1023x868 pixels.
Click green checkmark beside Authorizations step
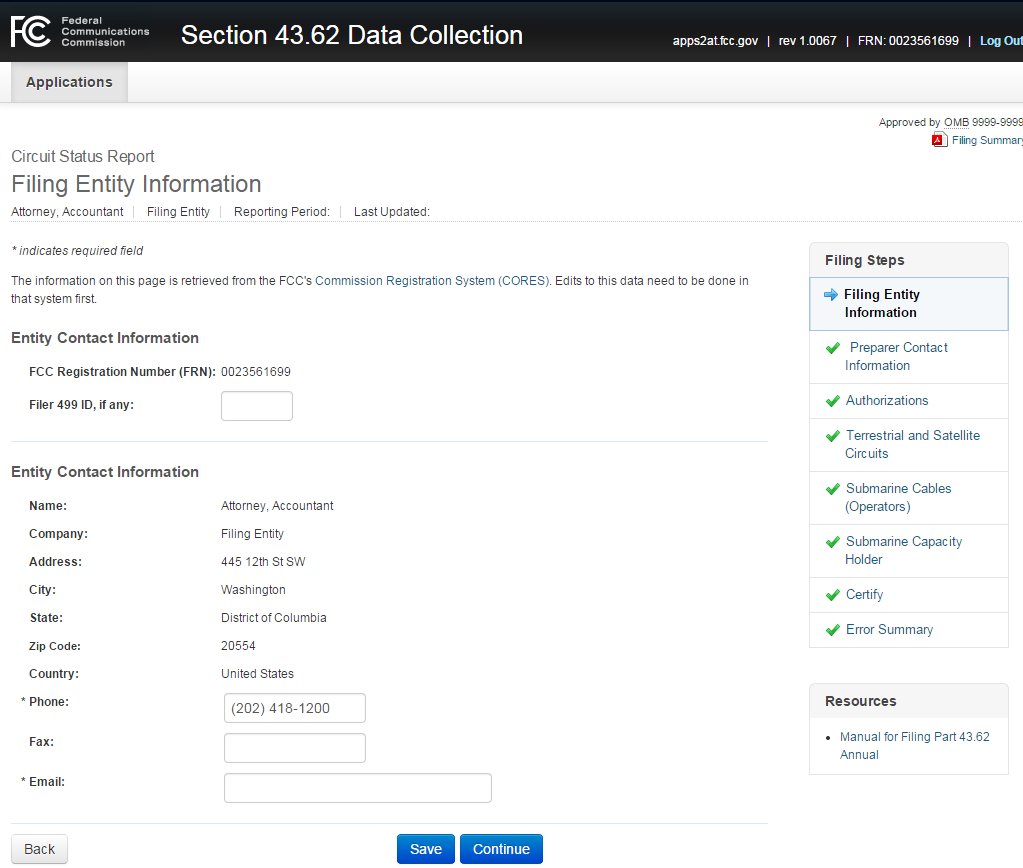(832, 401)
